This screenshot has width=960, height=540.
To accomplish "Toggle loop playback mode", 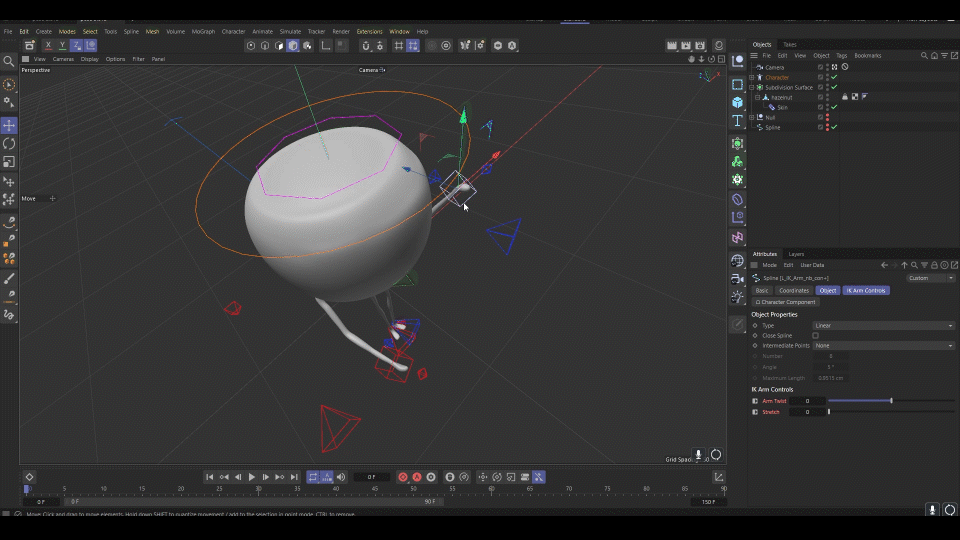I will 313,477.
